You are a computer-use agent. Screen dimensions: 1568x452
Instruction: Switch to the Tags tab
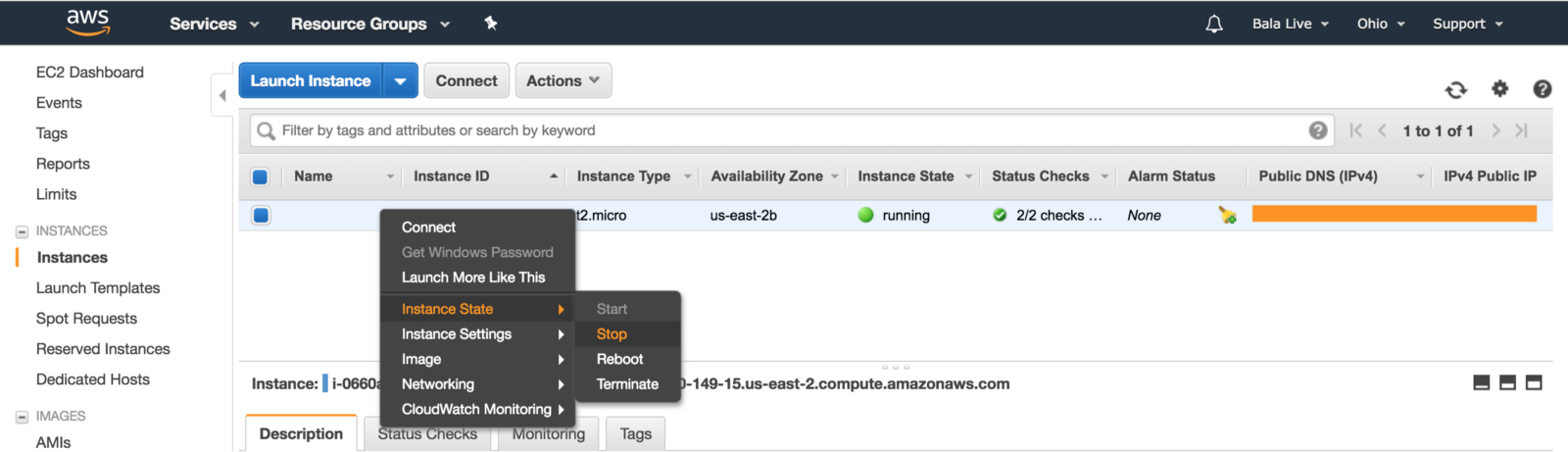pos(635,433)
